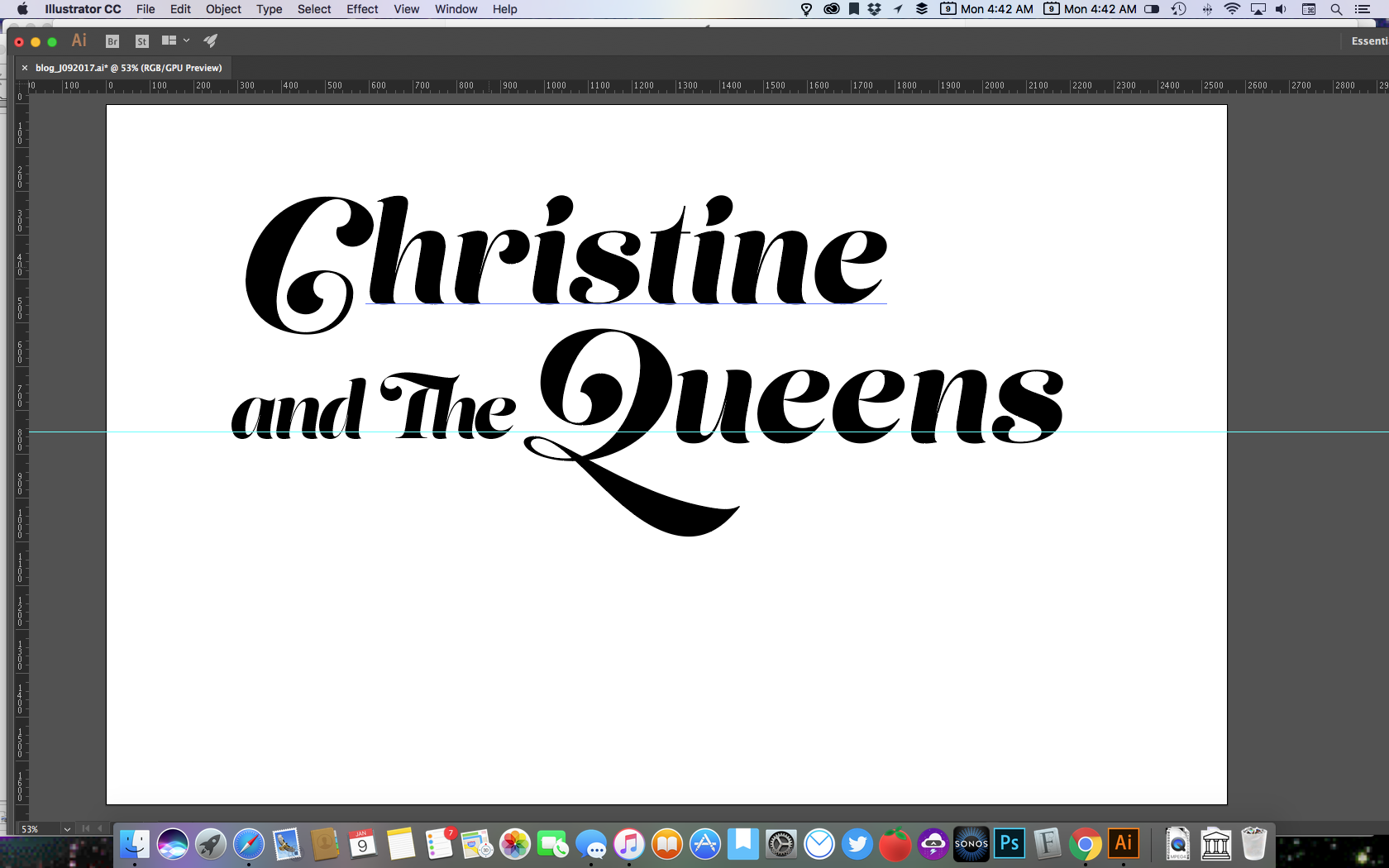Open the Select menu
This screenshot has width=1389, height=868.
coord(314,9)
